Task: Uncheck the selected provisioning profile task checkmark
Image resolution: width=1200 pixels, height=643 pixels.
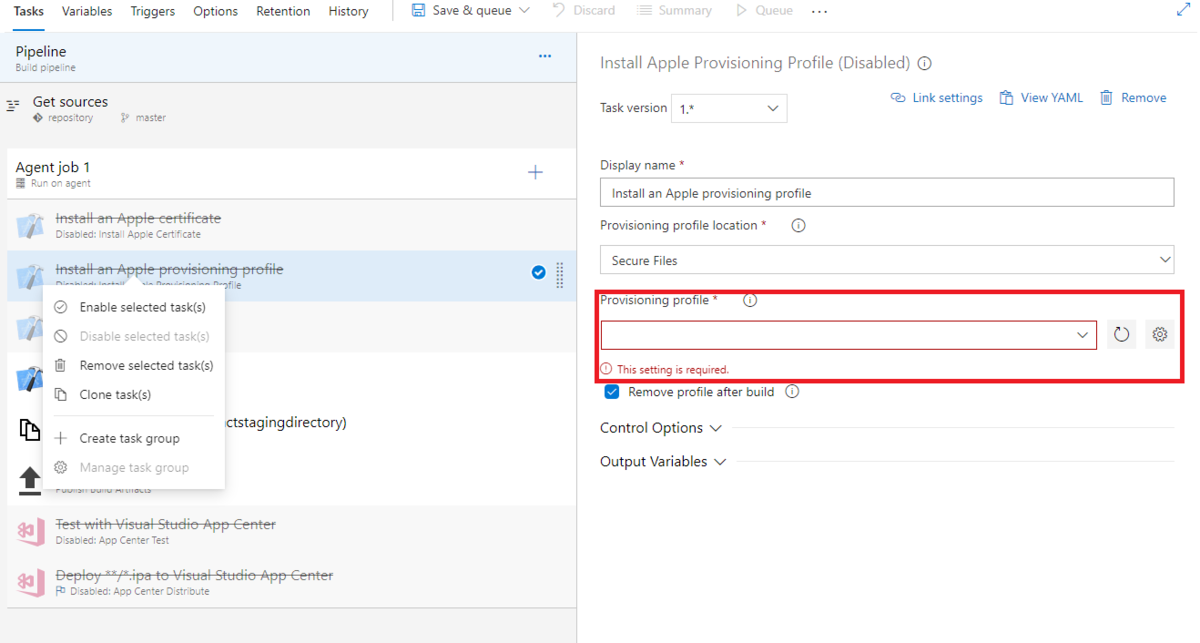Action: tap(539, 272)
